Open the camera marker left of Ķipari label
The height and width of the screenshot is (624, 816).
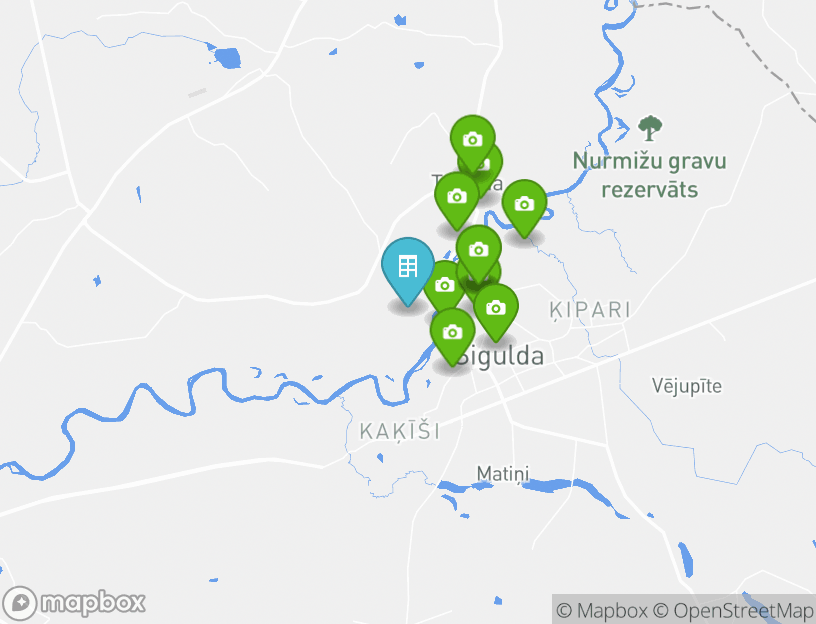[x=496, y=310]
